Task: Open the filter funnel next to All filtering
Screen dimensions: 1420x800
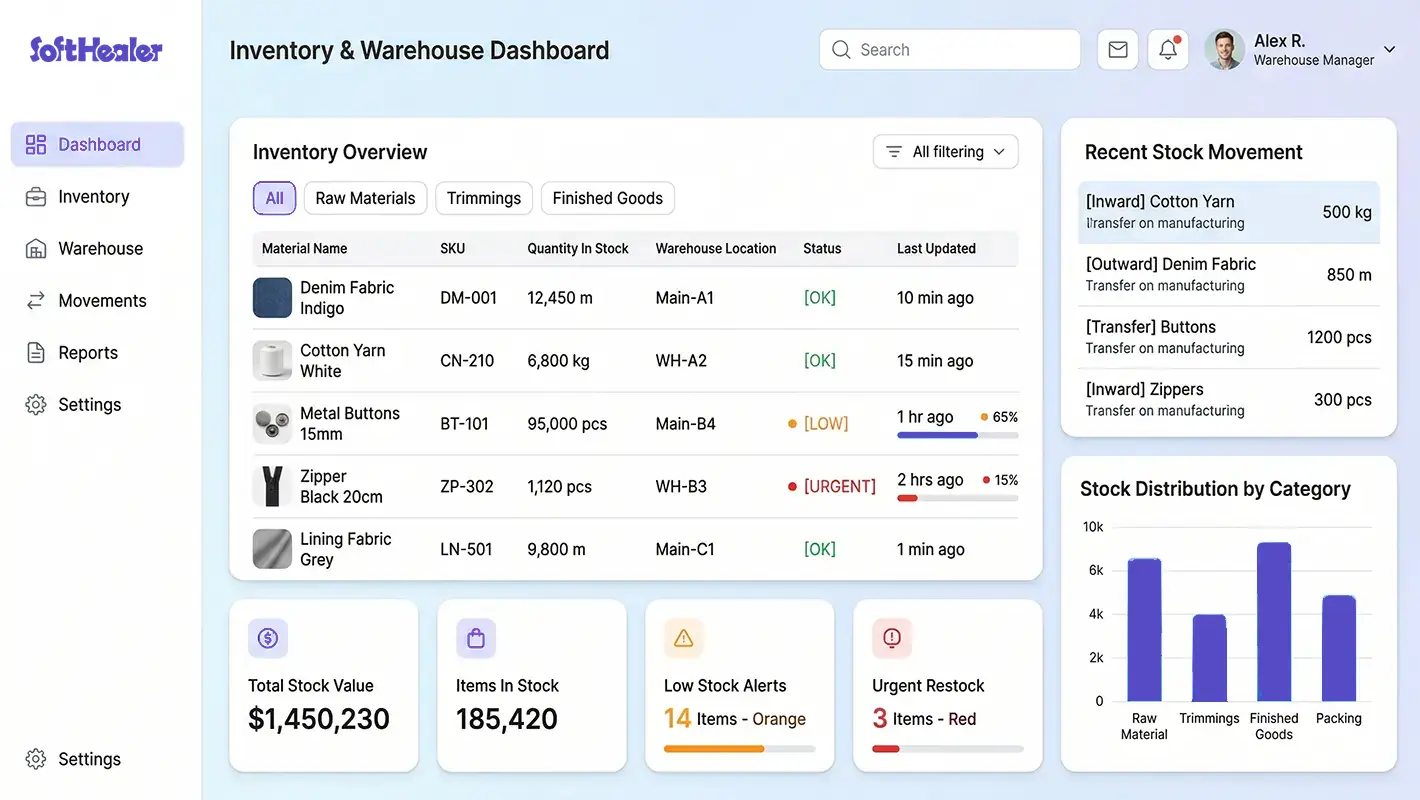Action: pos(894,151)
